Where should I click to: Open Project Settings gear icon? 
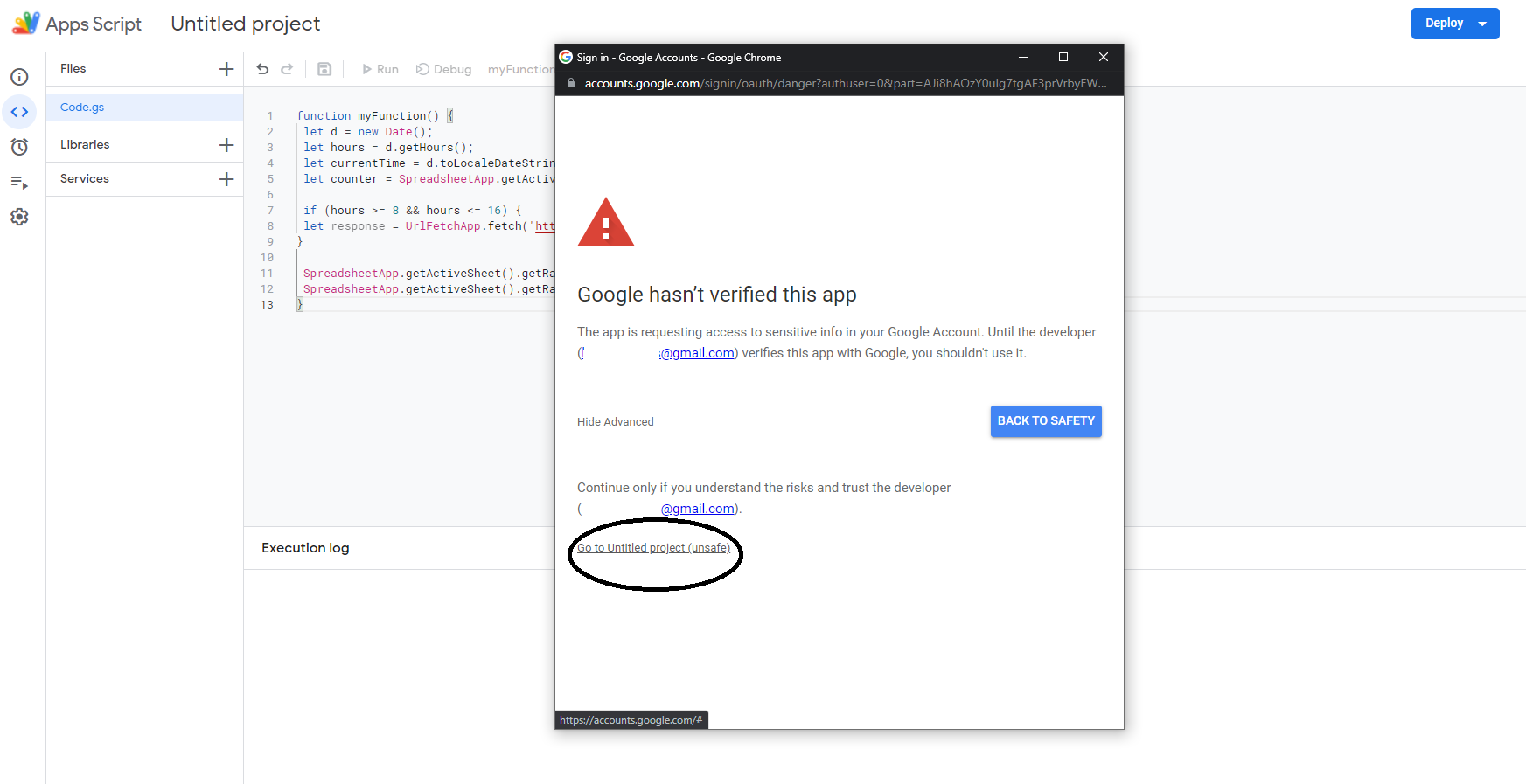[19, 217]
